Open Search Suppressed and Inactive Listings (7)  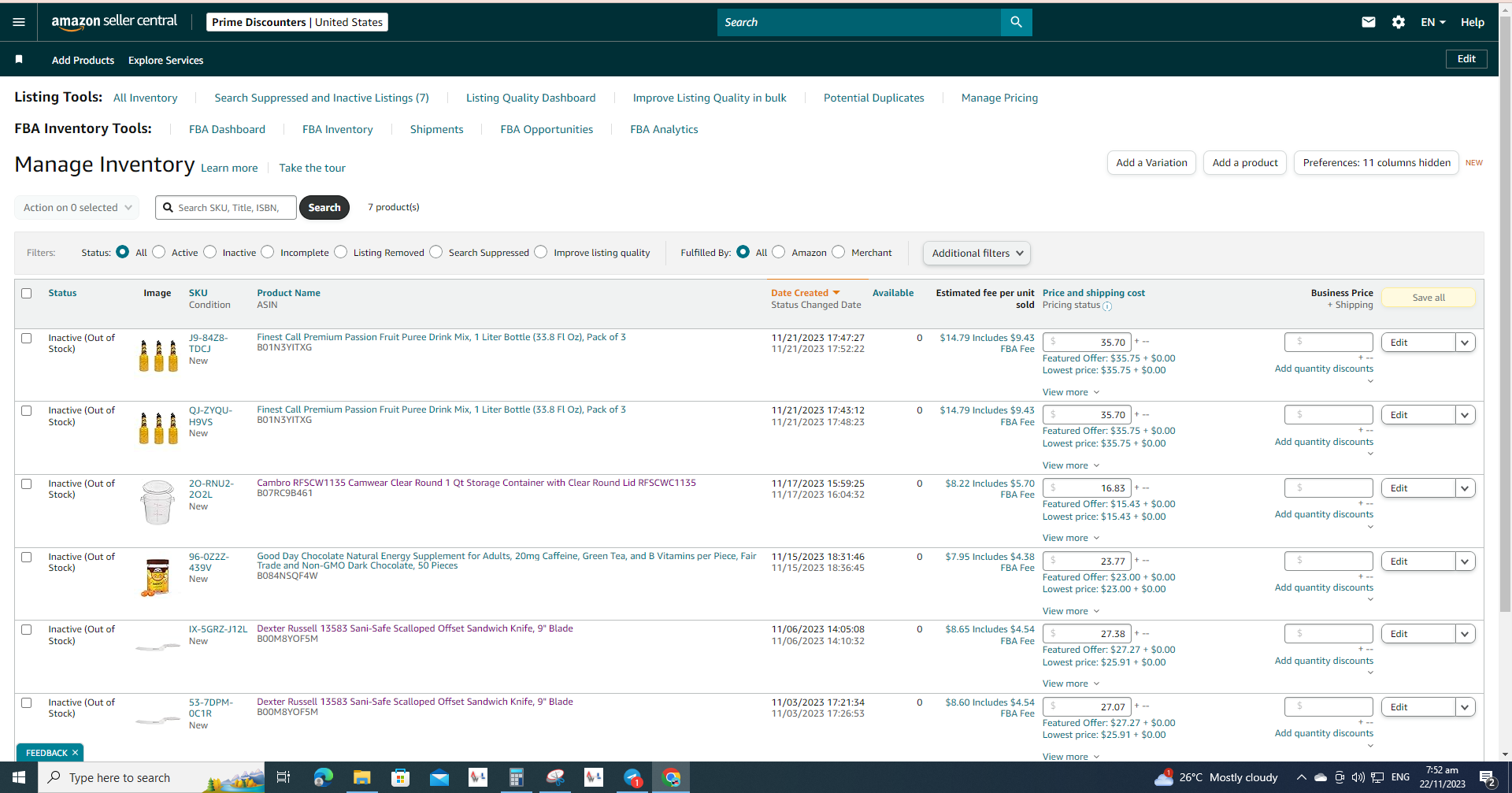[x=321, y=98]
